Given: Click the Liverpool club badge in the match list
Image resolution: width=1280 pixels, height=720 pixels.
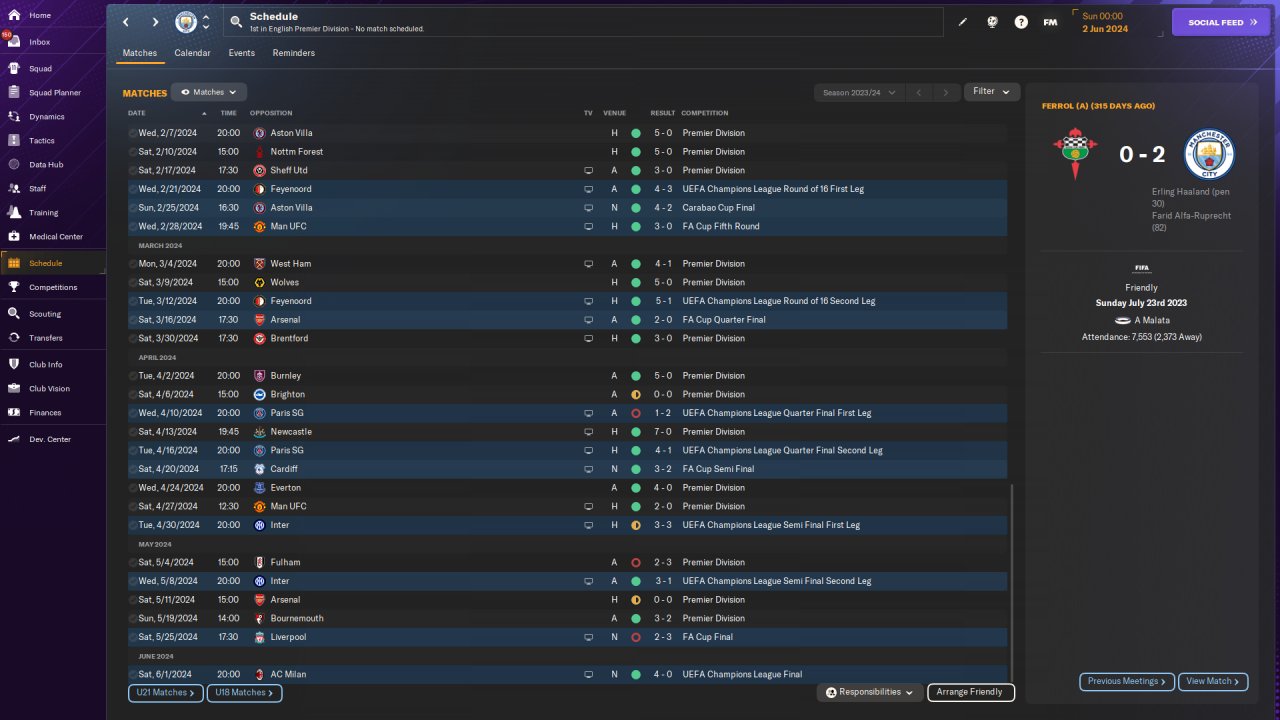Looking at the screenshot, I should click(x=260, y=637).
